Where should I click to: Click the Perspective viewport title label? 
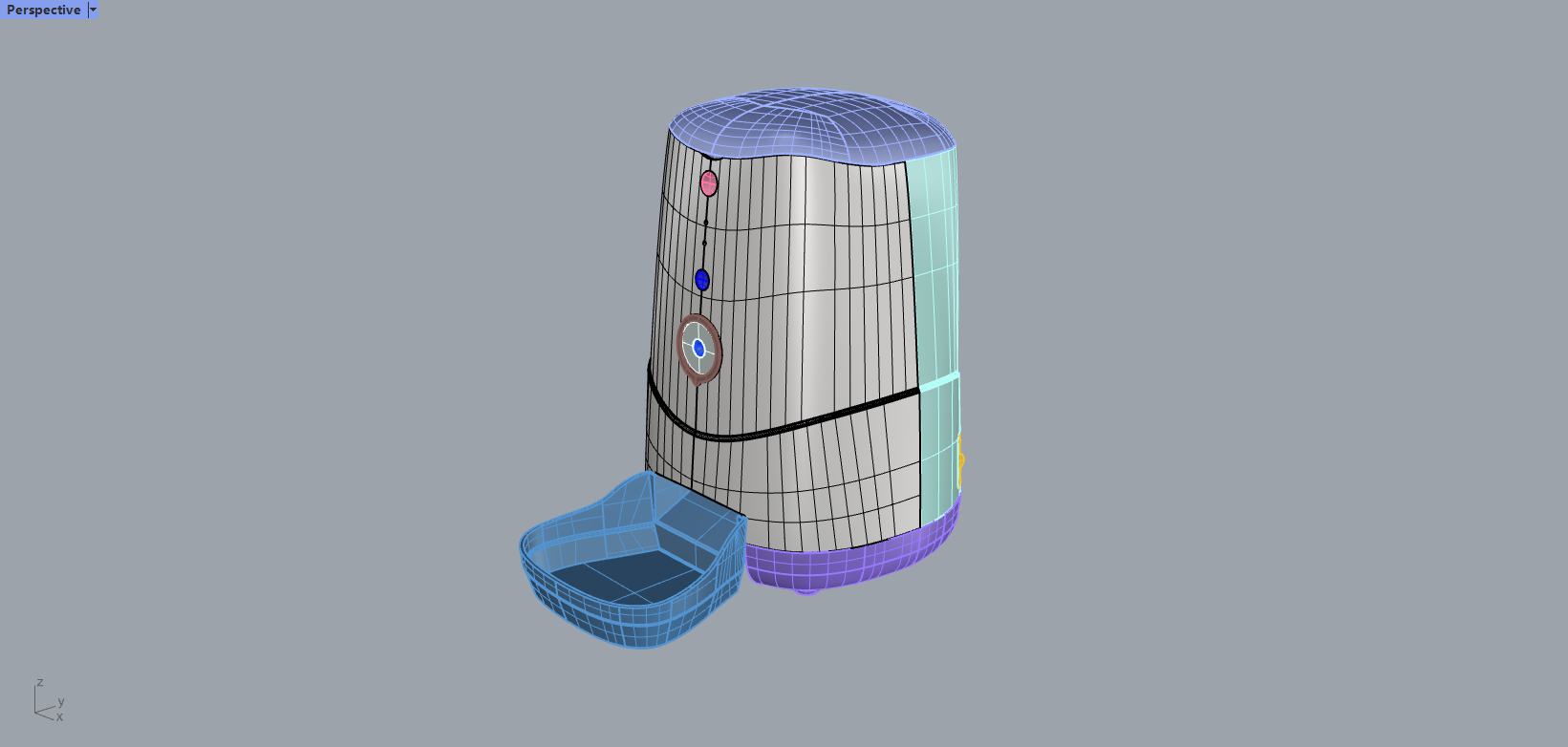tap(44, 10)
